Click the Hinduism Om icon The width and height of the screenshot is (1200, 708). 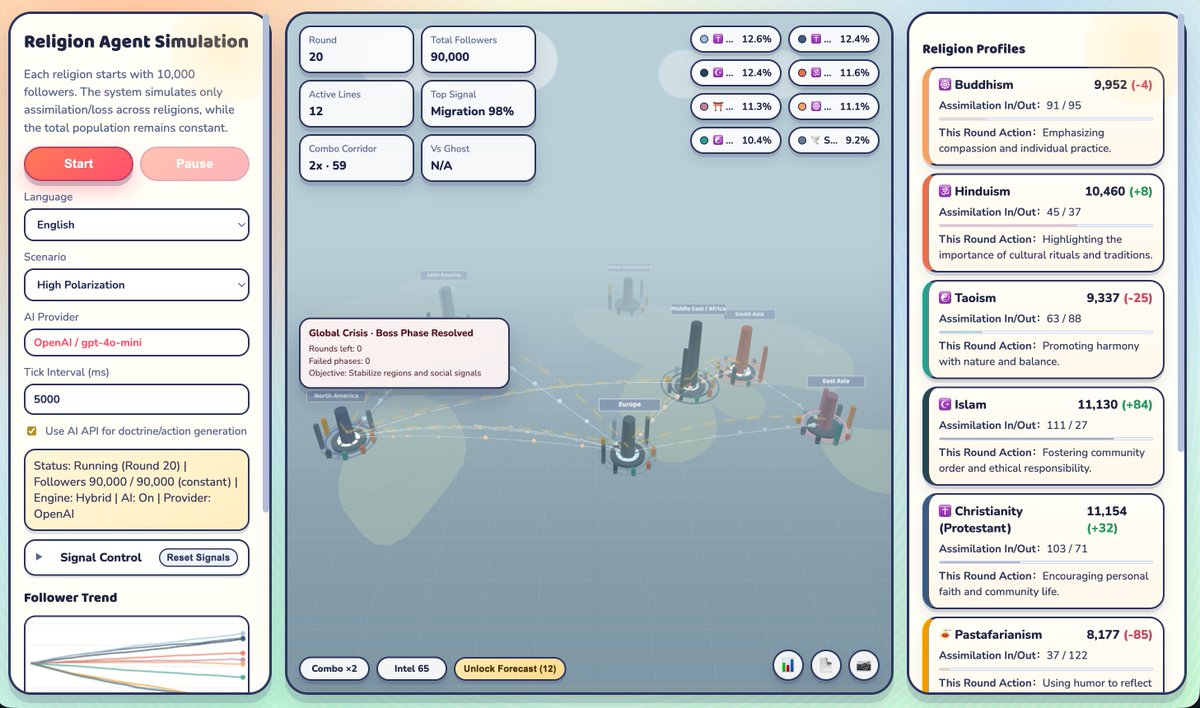945,191
